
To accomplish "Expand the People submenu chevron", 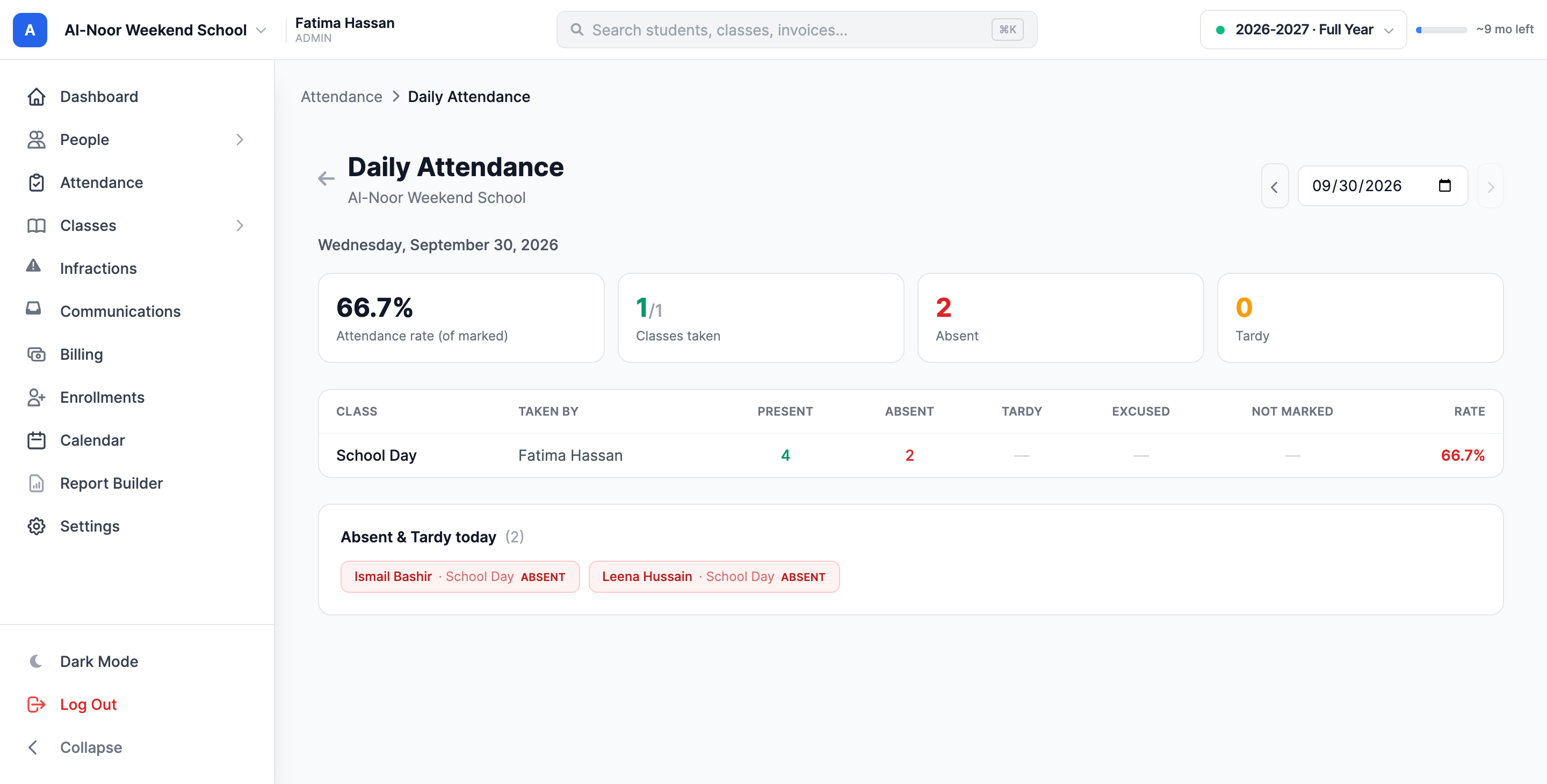I will click(240, 139).
